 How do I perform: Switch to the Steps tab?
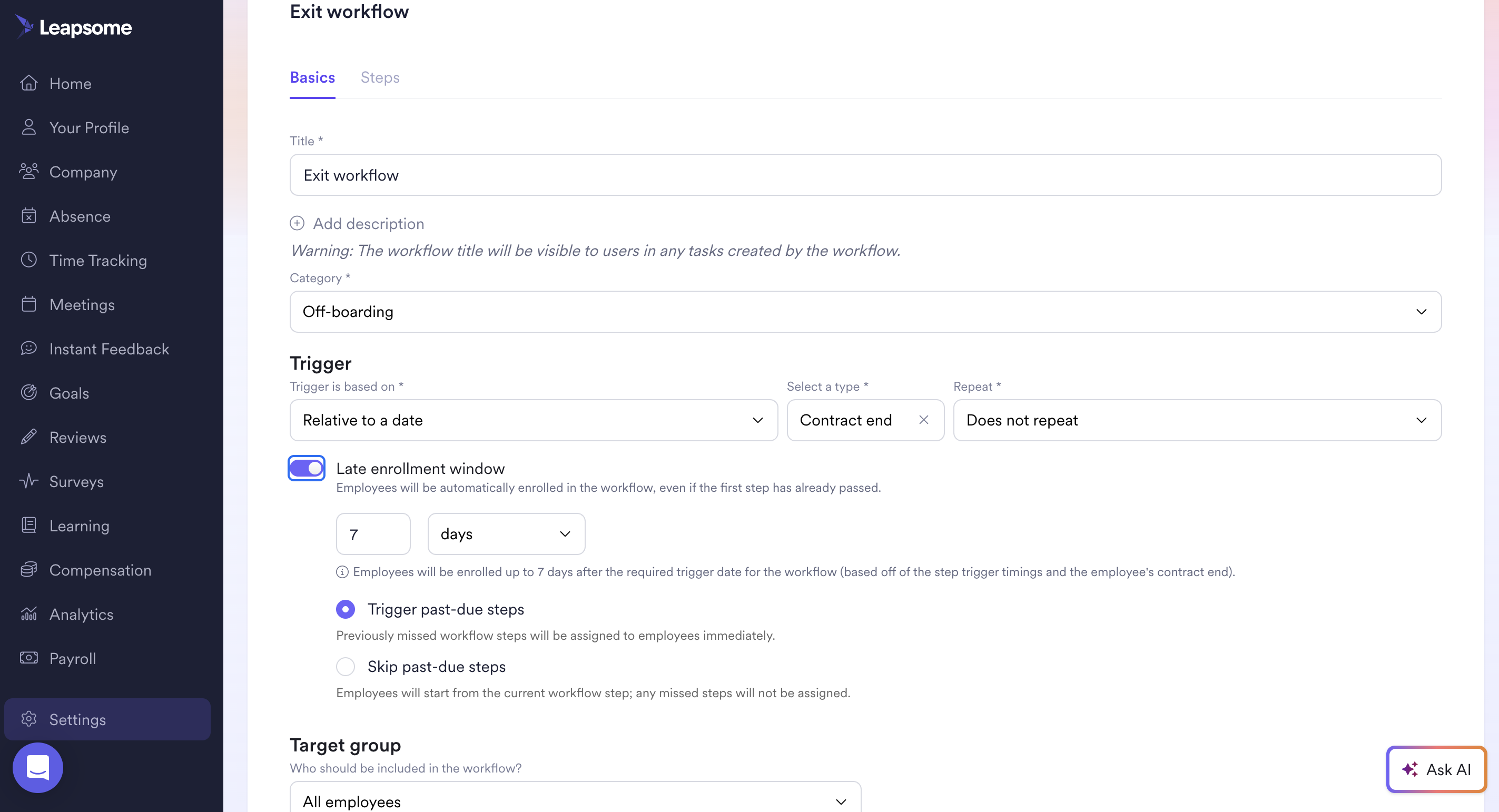click(379, 77)
